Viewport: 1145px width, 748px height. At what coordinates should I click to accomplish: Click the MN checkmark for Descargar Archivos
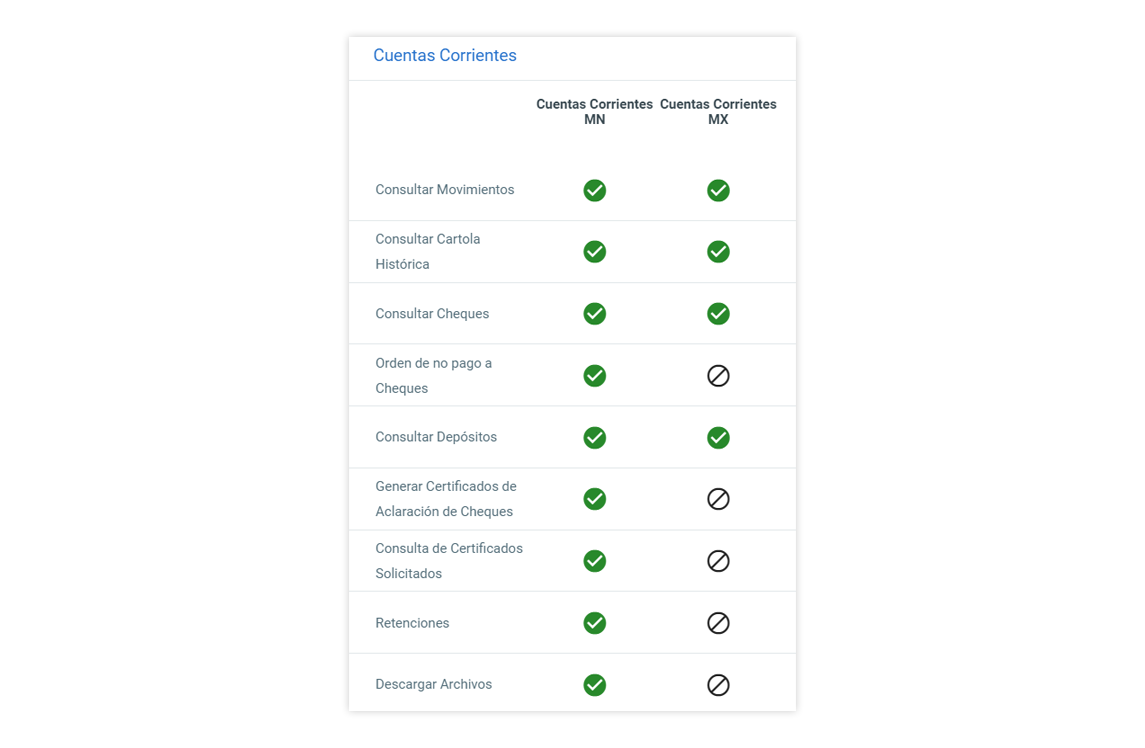(595, 685)
